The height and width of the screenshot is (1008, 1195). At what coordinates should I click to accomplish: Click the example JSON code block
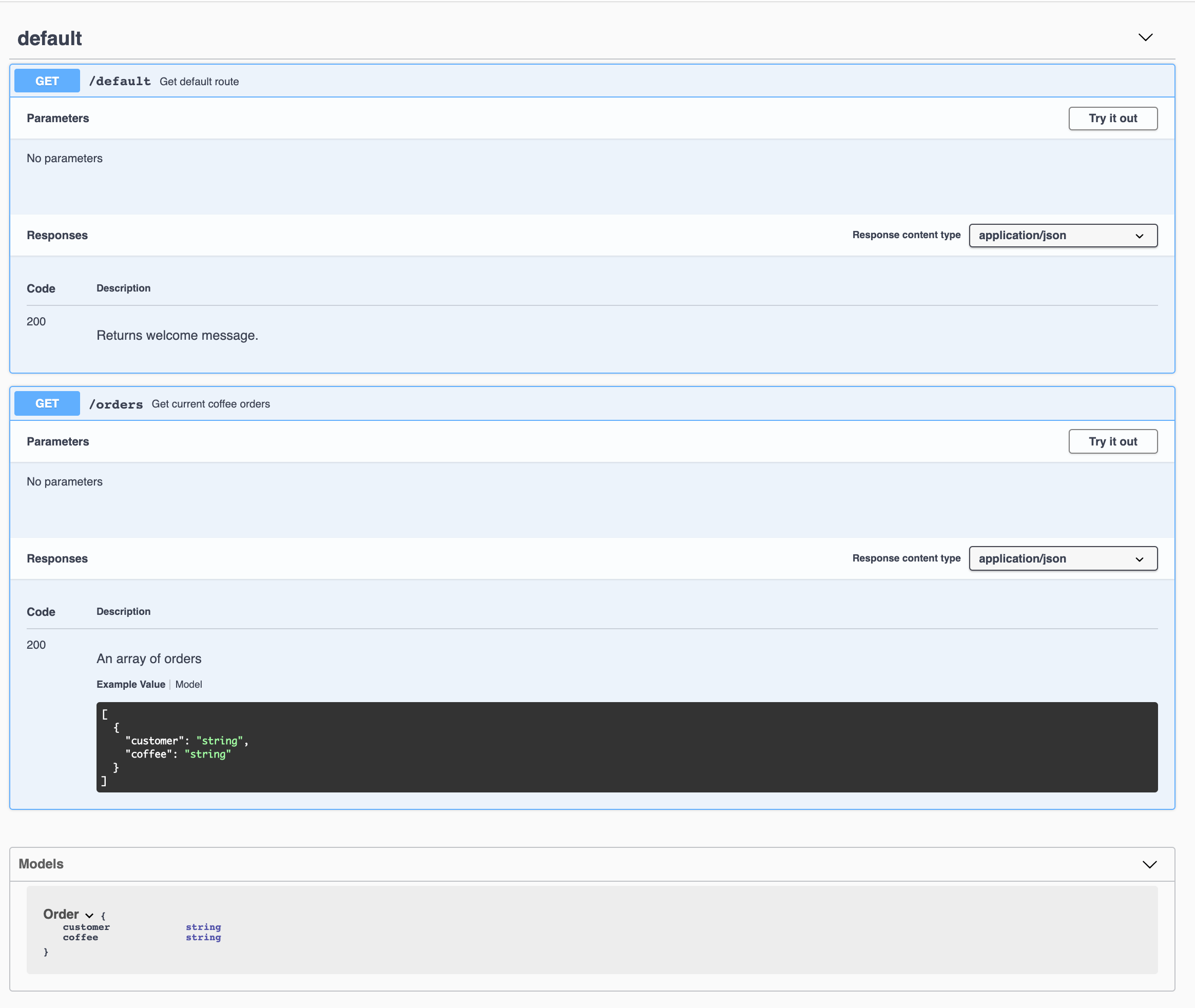pos(626,746)
